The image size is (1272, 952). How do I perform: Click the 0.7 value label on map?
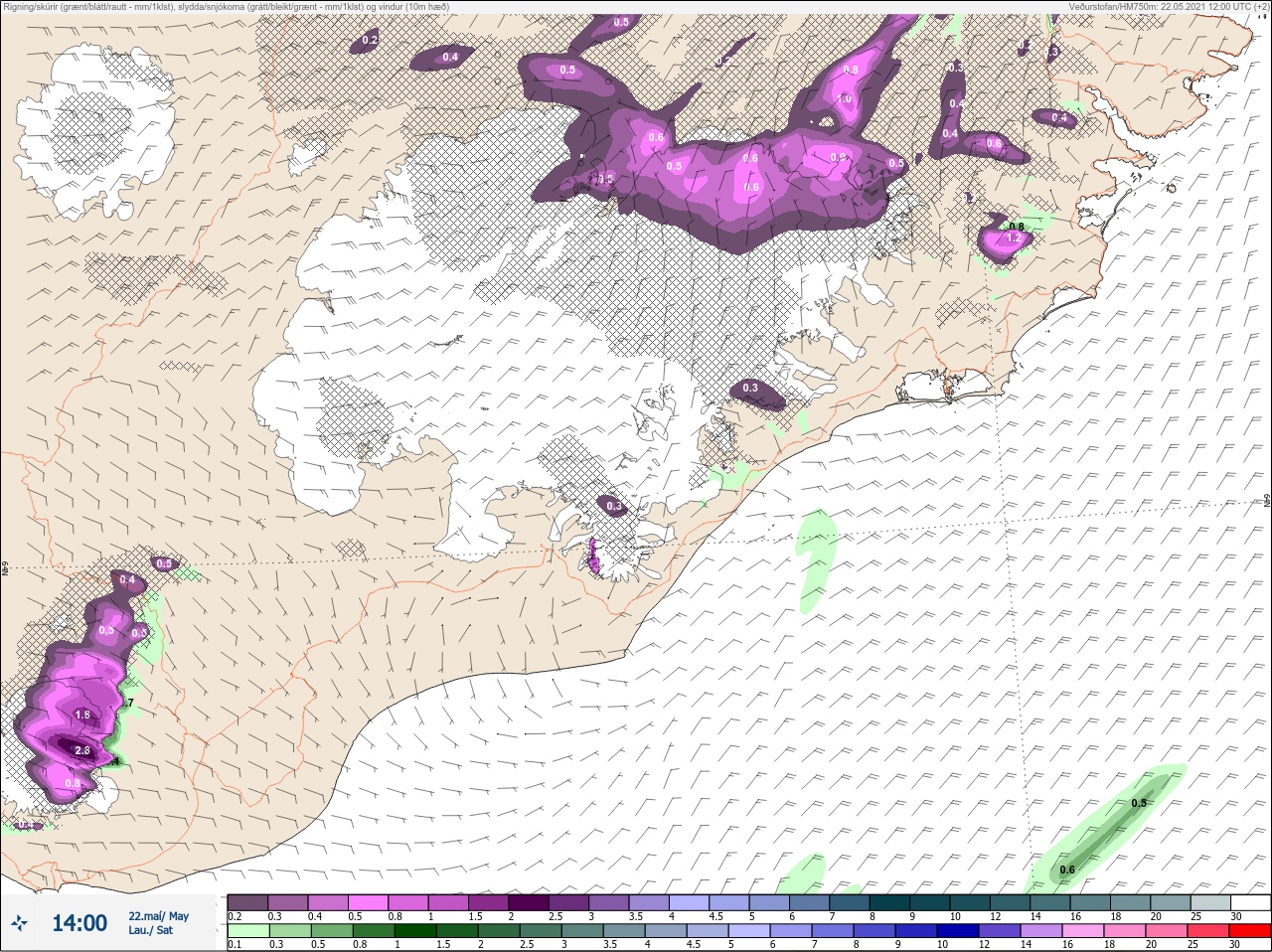tap(128, 703)
